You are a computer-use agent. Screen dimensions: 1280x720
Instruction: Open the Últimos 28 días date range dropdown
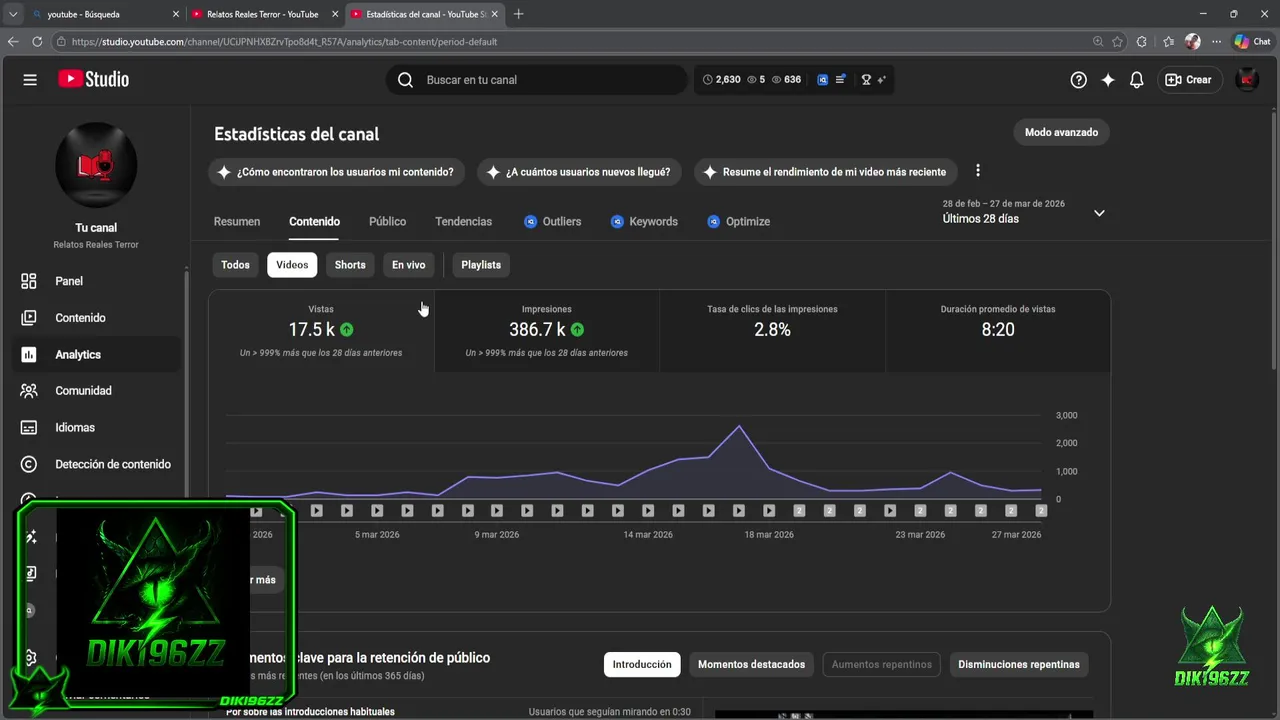[x=1024, y=212]
